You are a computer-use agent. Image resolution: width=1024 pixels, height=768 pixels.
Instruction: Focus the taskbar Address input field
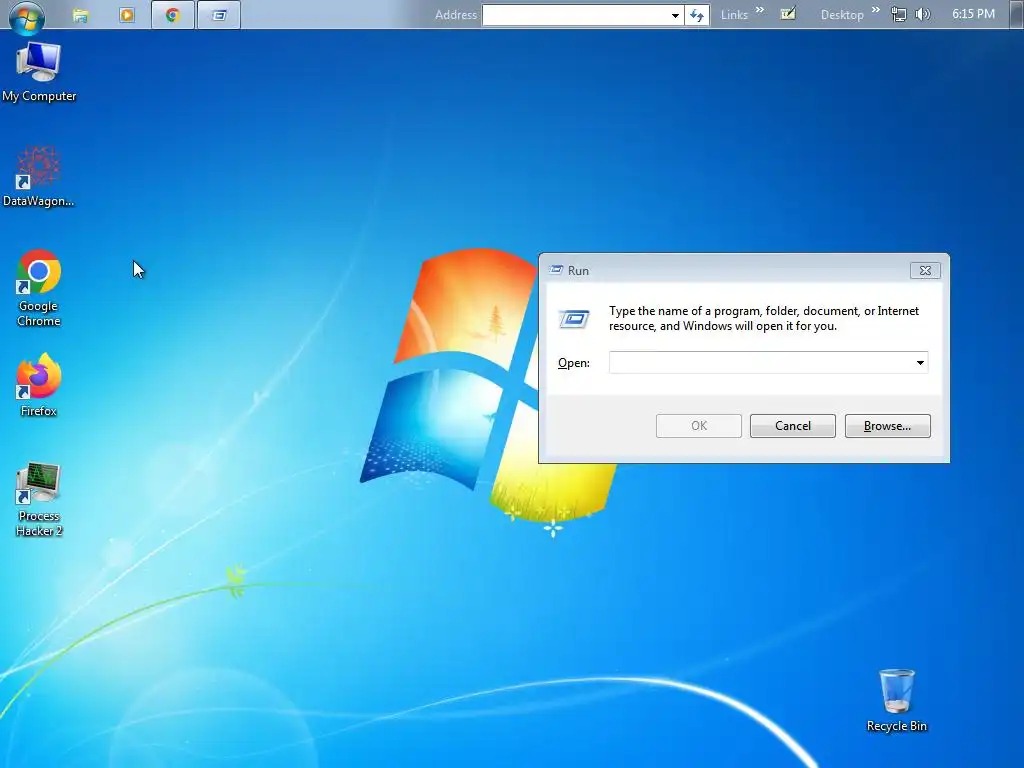575,15
